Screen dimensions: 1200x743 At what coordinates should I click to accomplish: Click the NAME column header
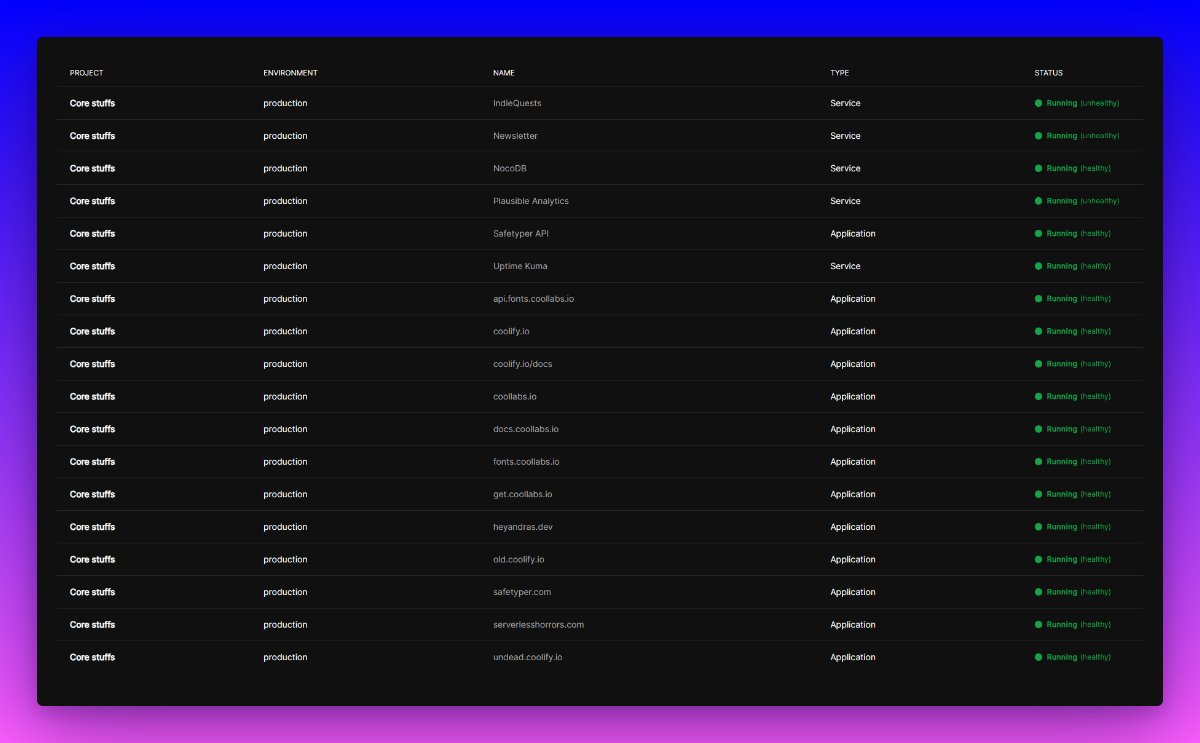[x=504, y=73]
